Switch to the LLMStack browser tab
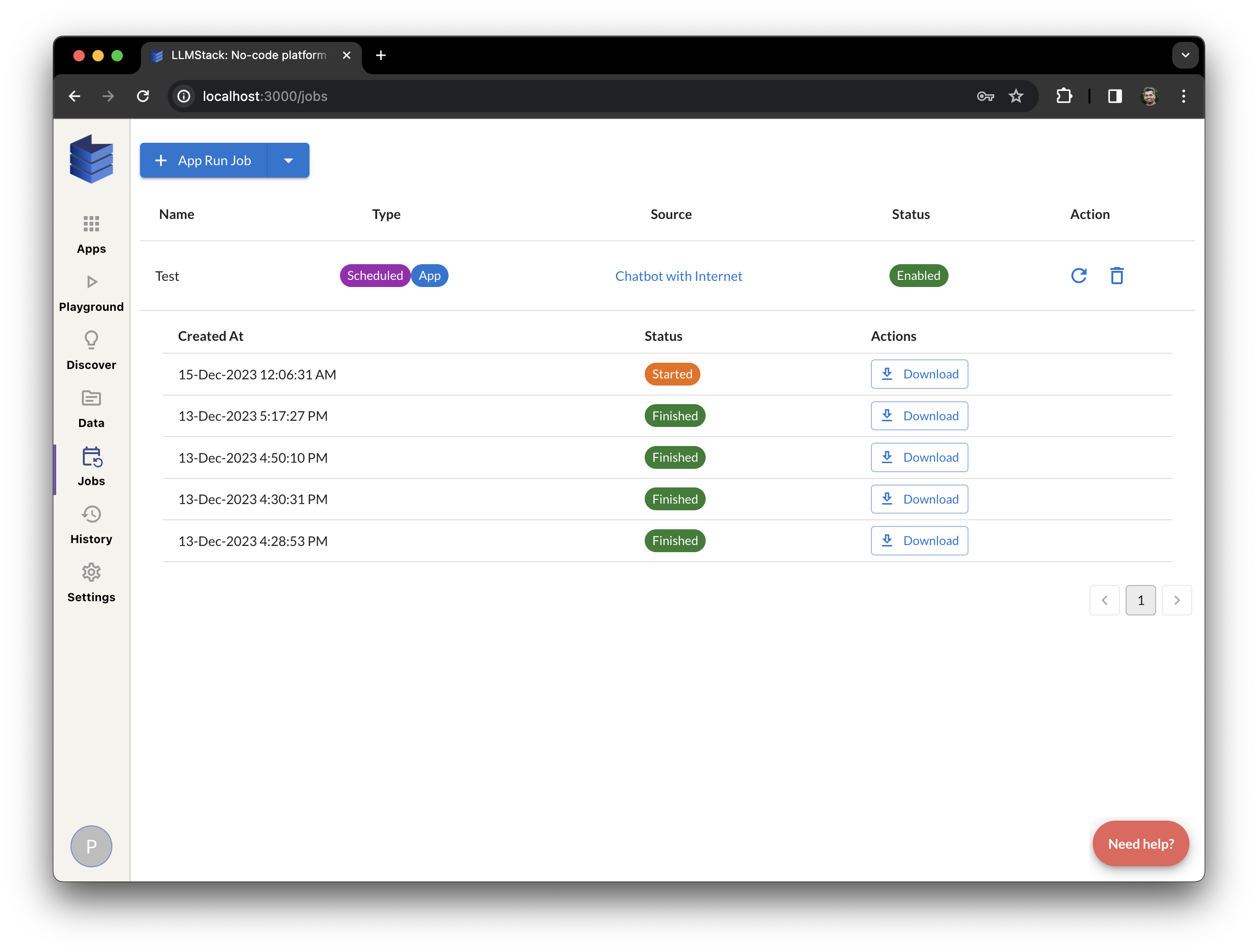This screenshot has height=952, width=1258. pos(245,55)
